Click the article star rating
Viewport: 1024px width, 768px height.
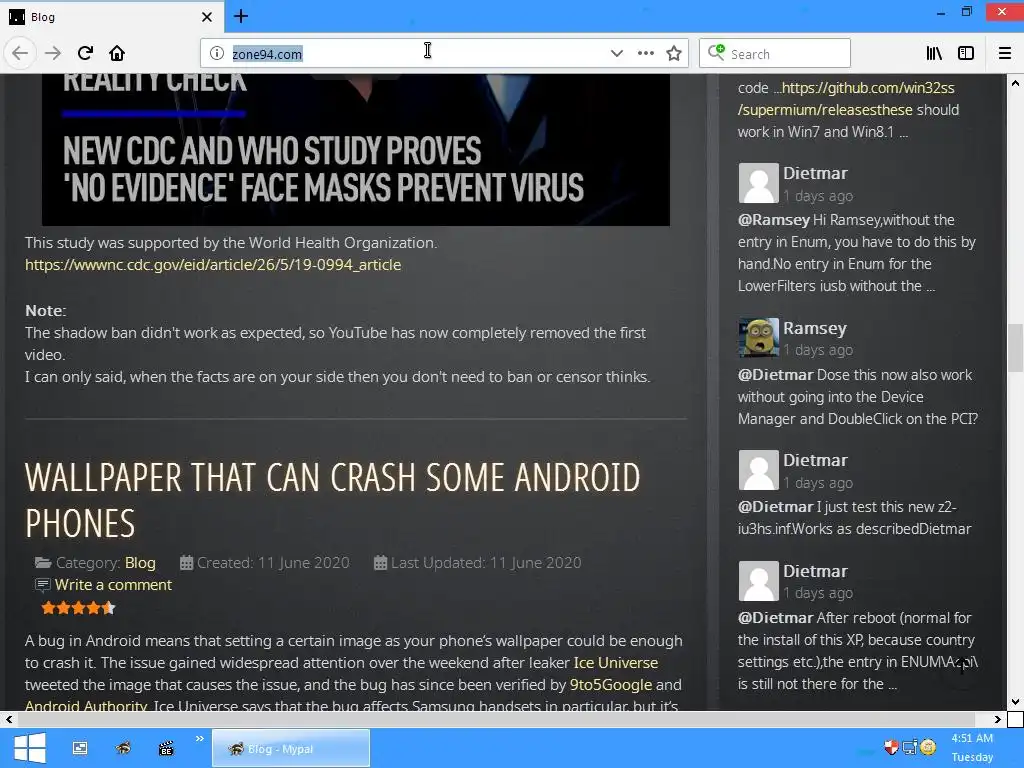click(78, 609)
